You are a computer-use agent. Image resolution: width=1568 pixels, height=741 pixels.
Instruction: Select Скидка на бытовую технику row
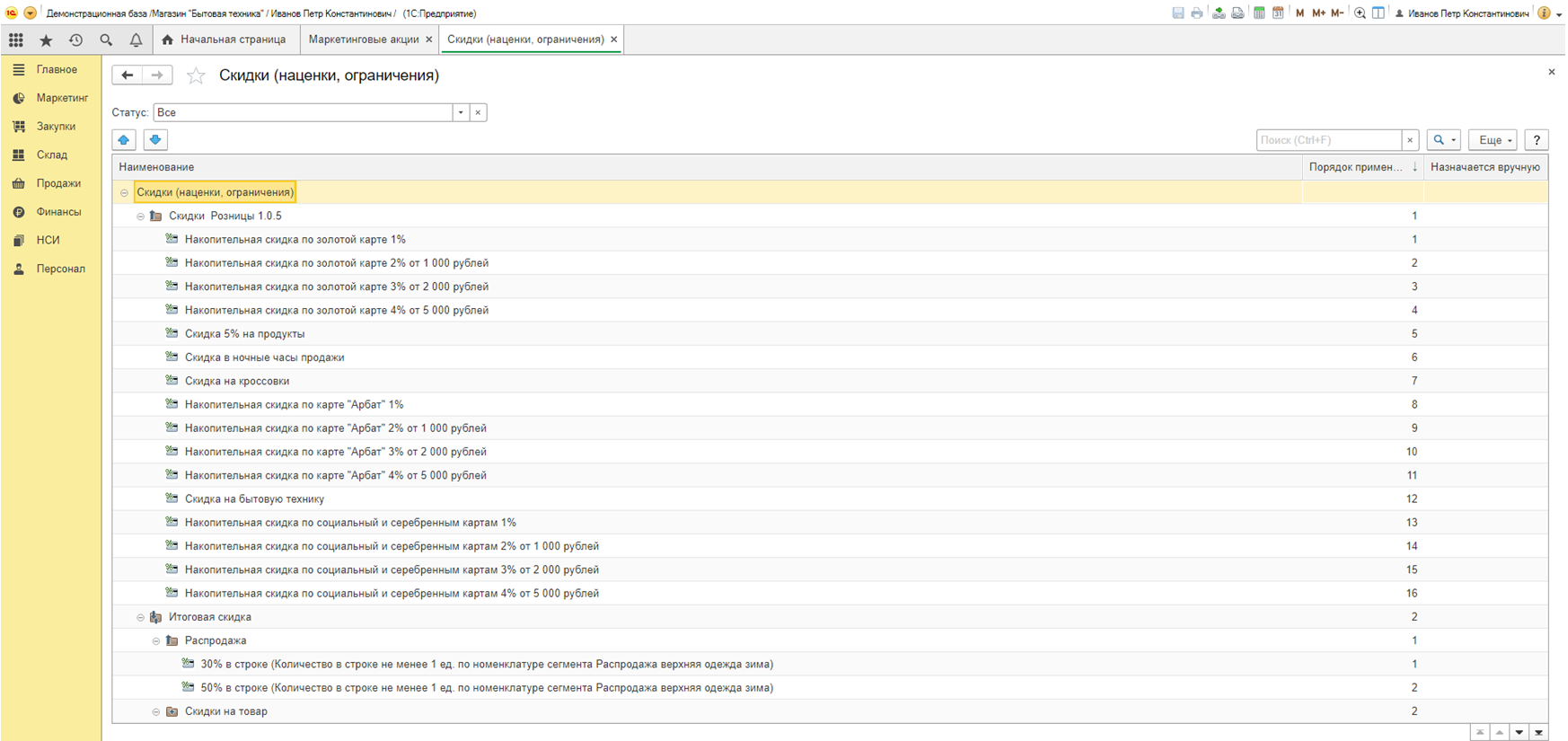254,499
